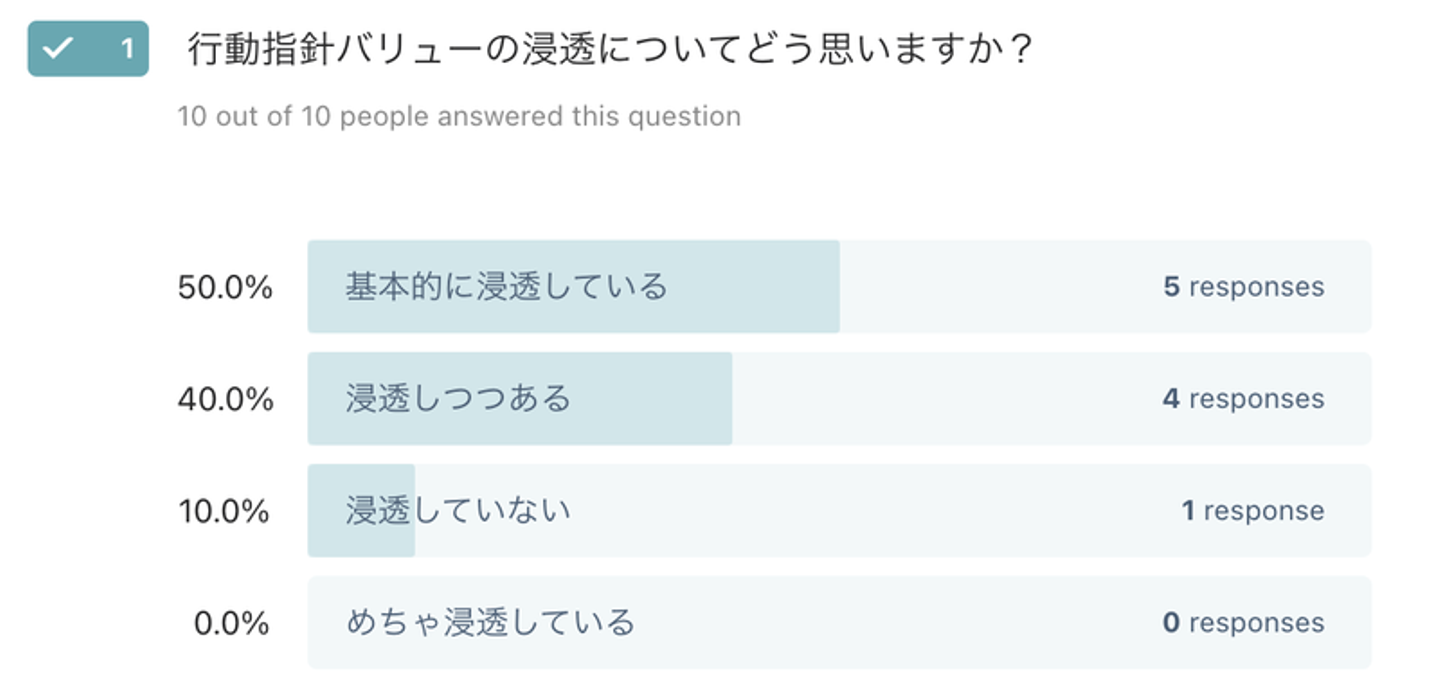Click the "10 out of 10 people answered" text
1440x700 pixels.
459,116
